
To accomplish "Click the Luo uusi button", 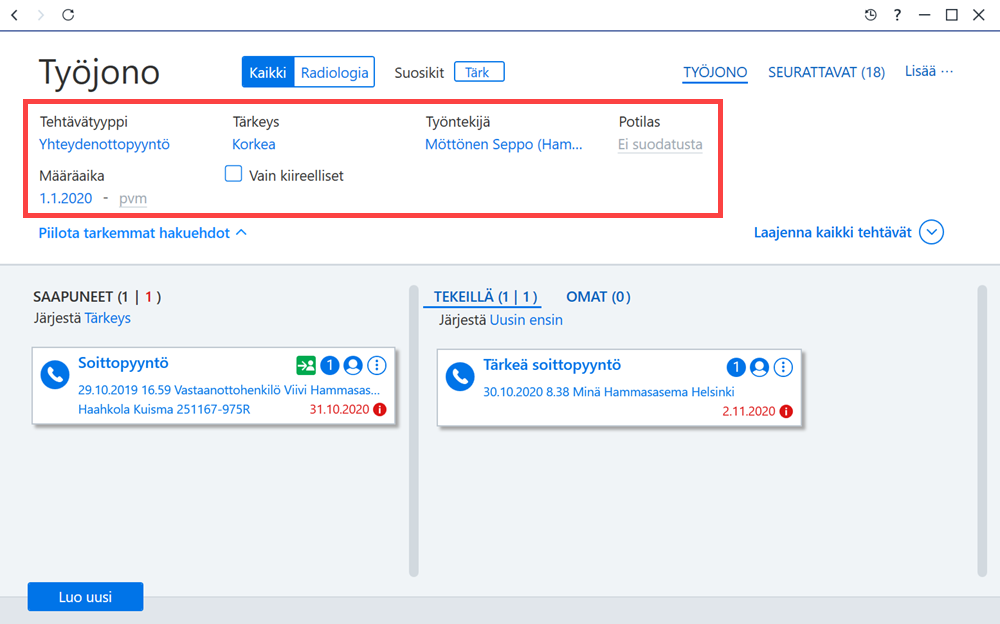I will pos(85,597).
